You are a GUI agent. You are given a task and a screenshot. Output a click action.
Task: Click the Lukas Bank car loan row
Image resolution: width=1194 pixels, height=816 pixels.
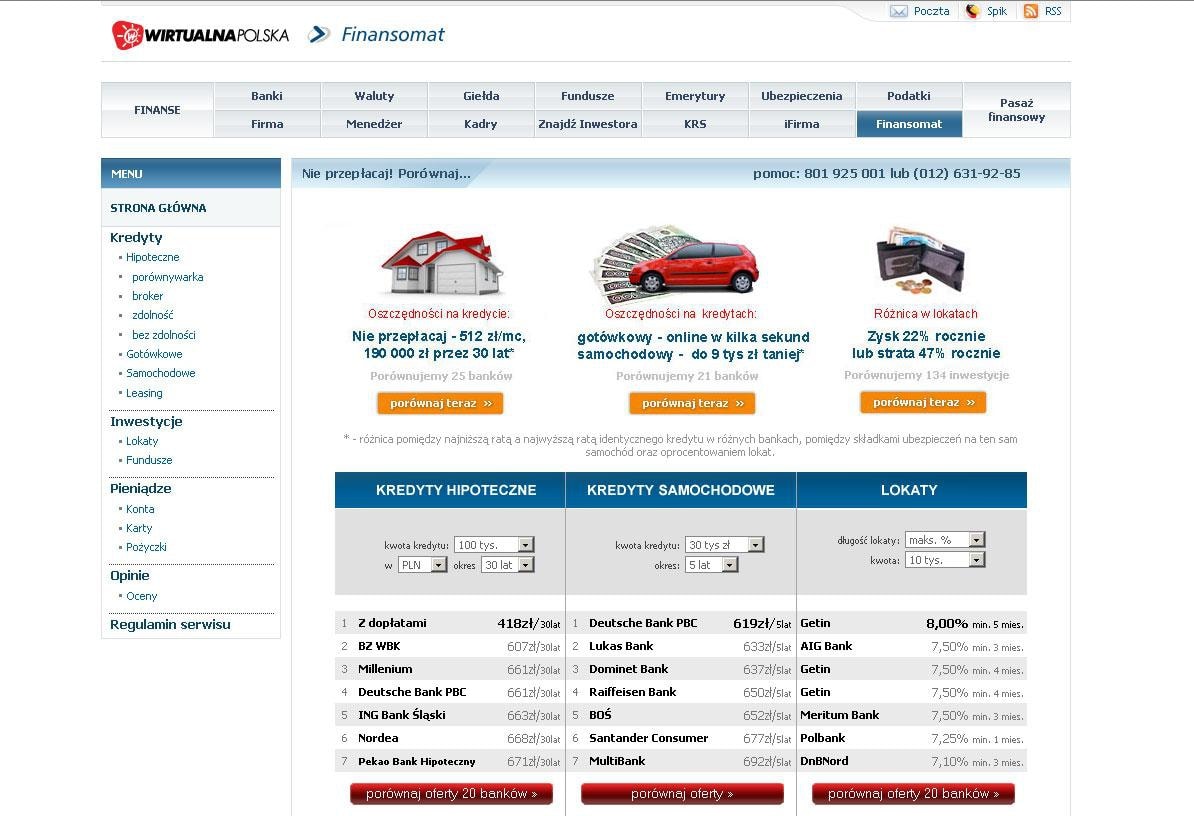pos(681,646)
